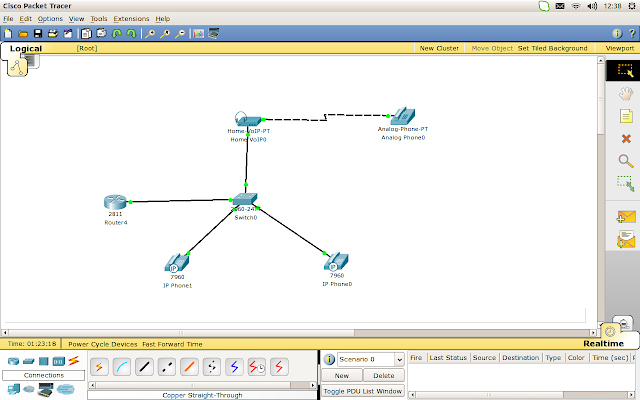Click the Delete scenario button
The width and height of the screenshot is (640, 400).
[x=384, y=376]
